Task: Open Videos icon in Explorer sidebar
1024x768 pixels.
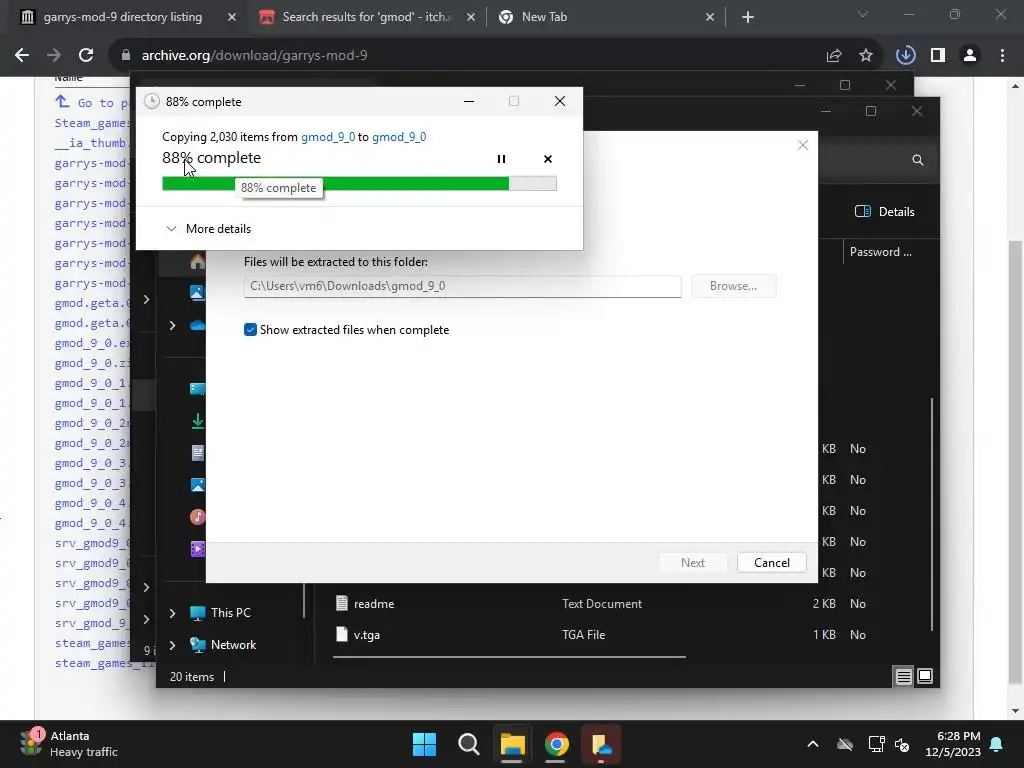Action: [197, 549]
